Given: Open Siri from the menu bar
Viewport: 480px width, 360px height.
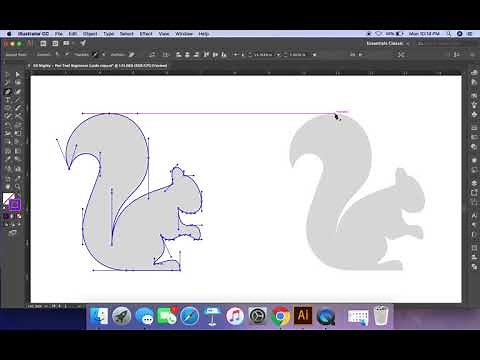Looking at the screenshot, I should pos(460,34).
